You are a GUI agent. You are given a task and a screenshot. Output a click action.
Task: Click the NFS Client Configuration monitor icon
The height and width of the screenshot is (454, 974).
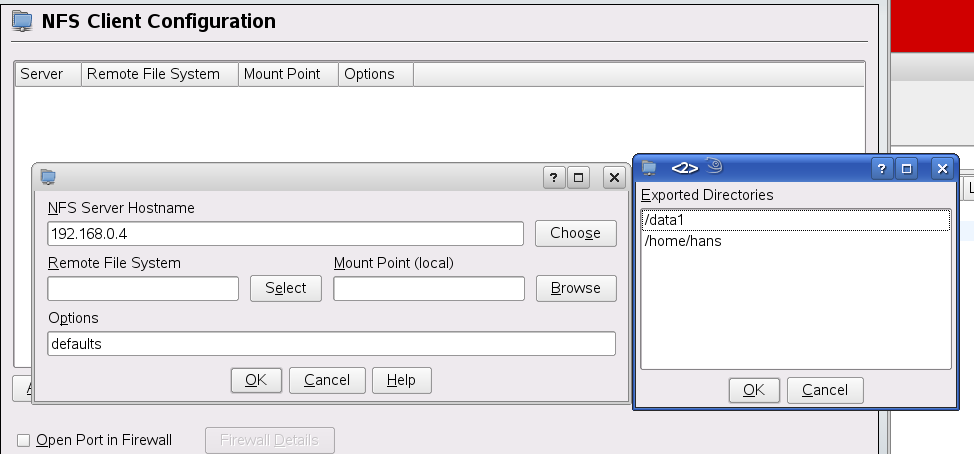click(x=22, y=21)
